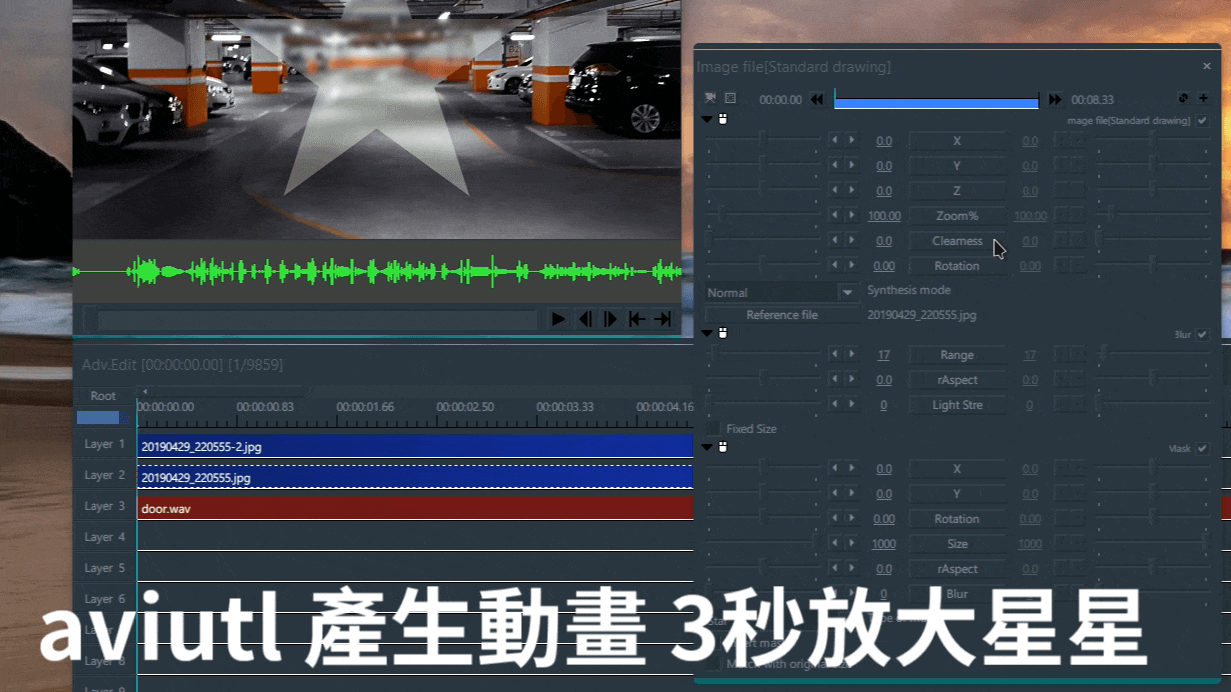Click the rotate-arrows icon near the plus button

point(1184,99)
